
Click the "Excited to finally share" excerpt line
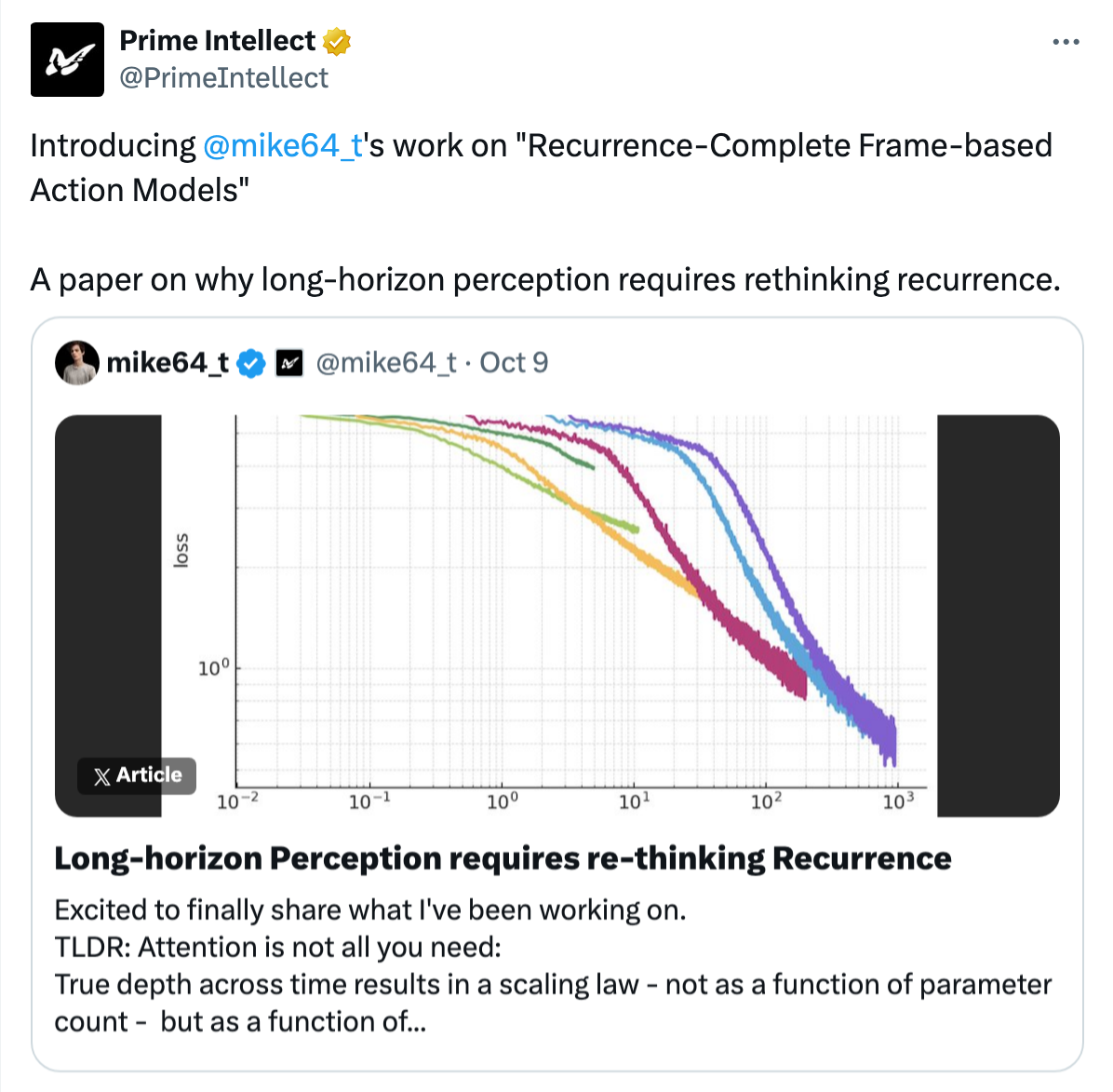[x=369, y=910]
